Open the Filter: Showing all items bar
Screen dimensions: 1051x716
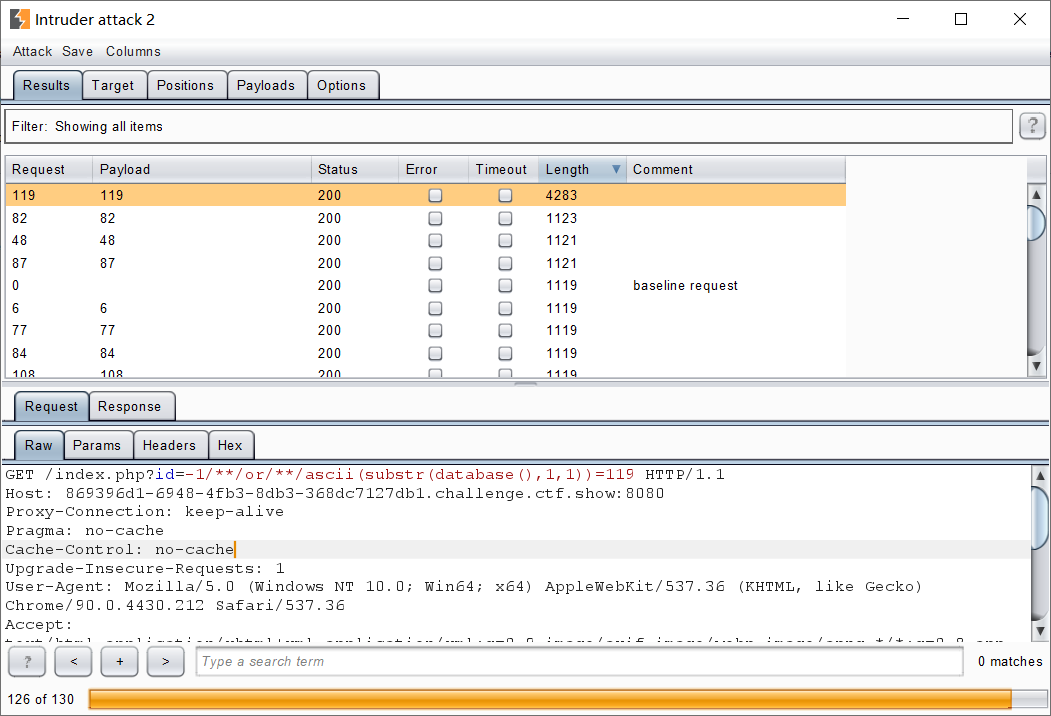[x=508, y=126]
